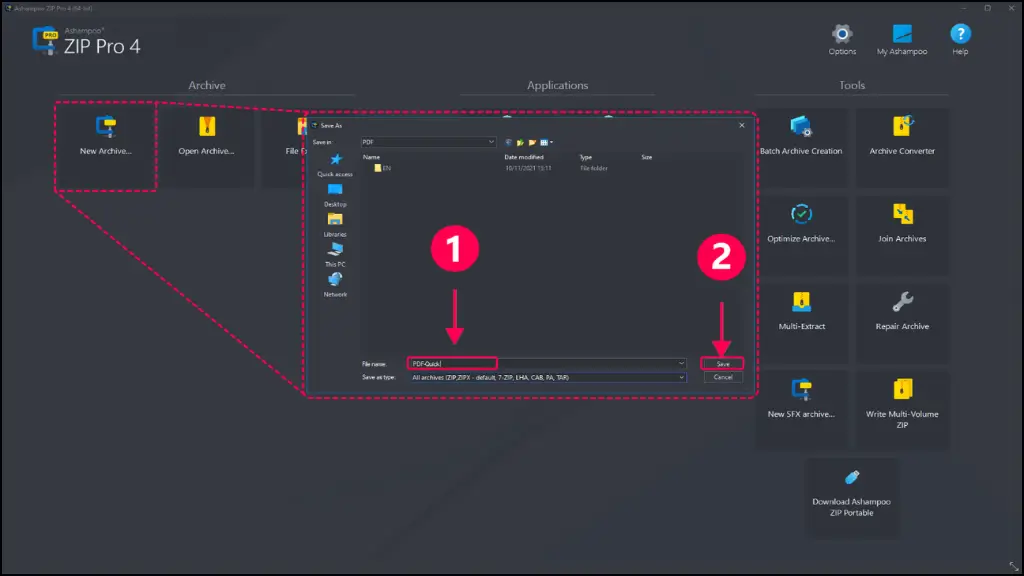Expand the Save in folder dropdown

[491, 142]
